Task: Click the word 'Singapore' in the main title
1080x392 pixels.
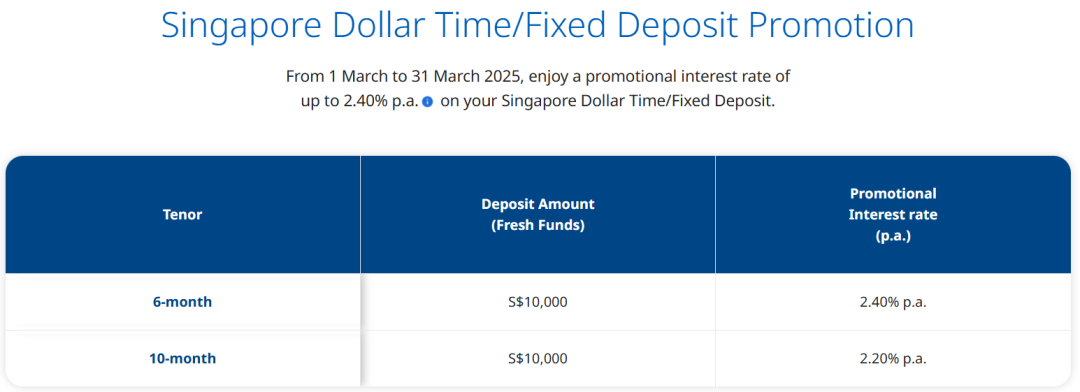Action: pyautogui.click(x=241, y=27)
